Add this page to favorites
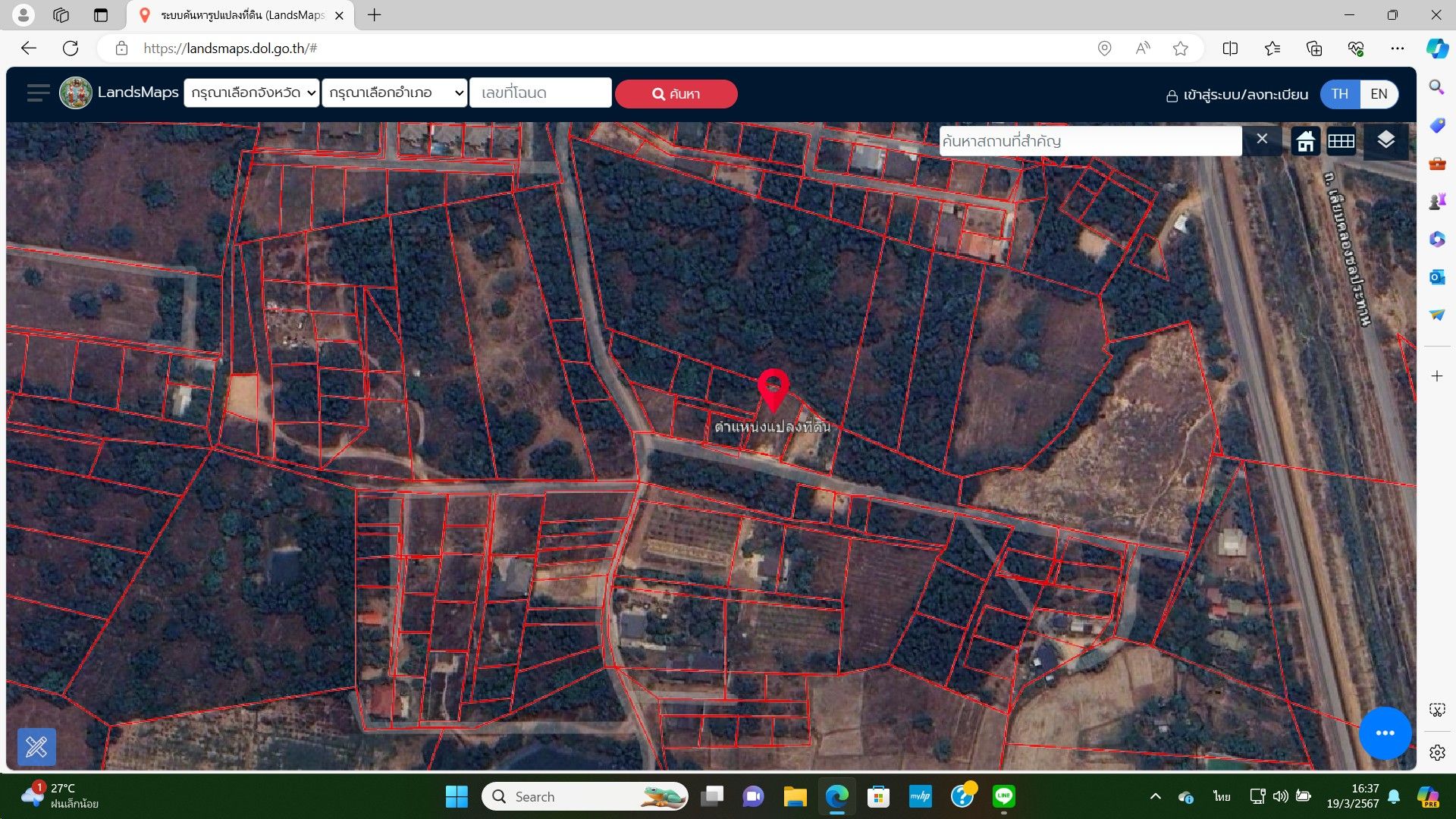The height and width of the screenshot is (819, 1456). coord(1180,49)
